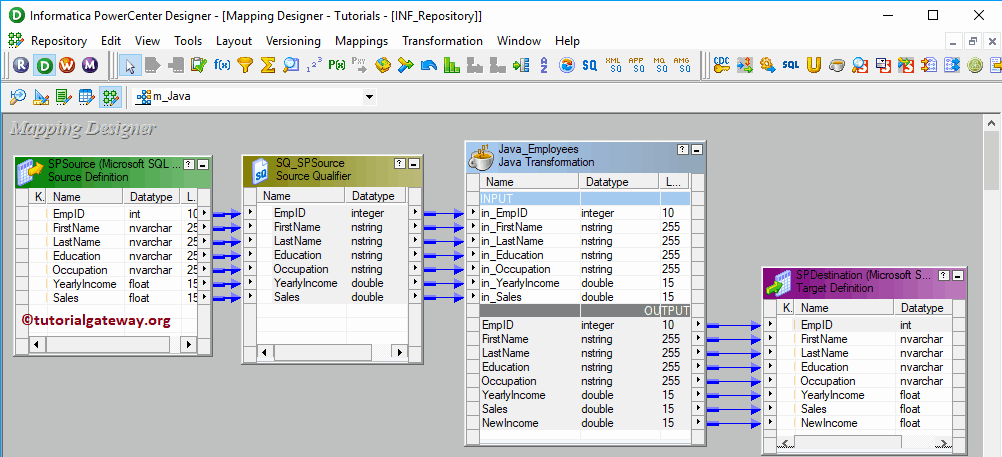This screenshot has height=457, width=1002.
Task: Choose the Aggregator sigma icon
Action: (x=268, y=65)
